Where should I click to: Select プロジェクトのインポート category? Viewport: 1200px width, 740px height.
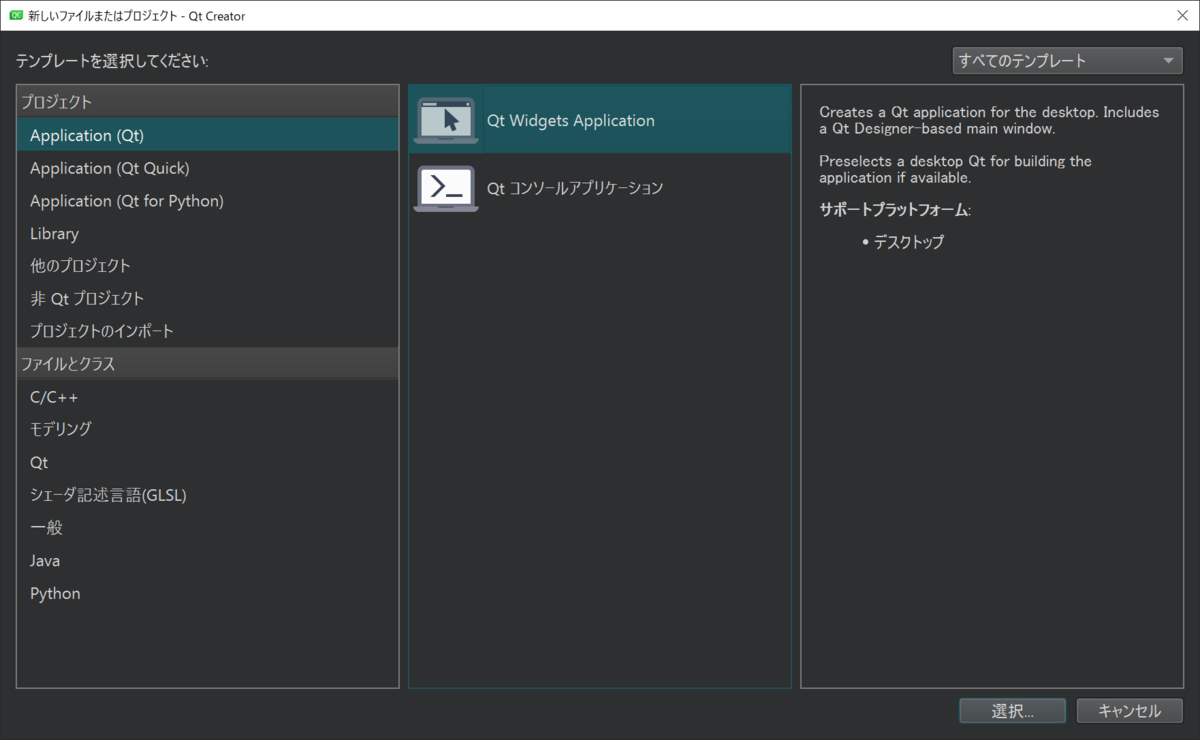click(x=208, y=331)
